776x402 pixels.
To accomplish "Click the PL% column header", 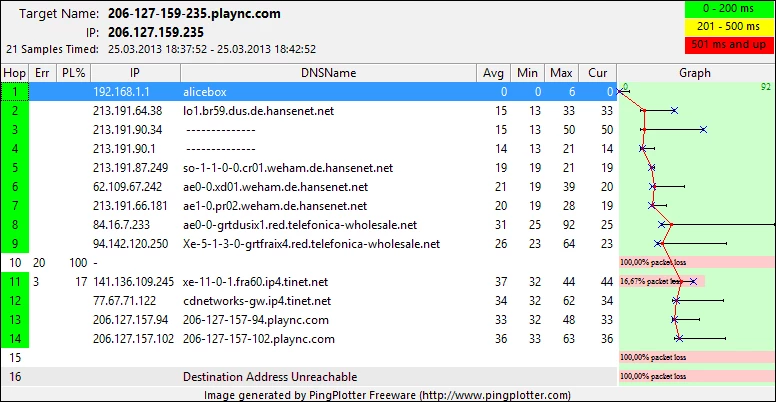I will pyautogui.click(x=71, y=73).
